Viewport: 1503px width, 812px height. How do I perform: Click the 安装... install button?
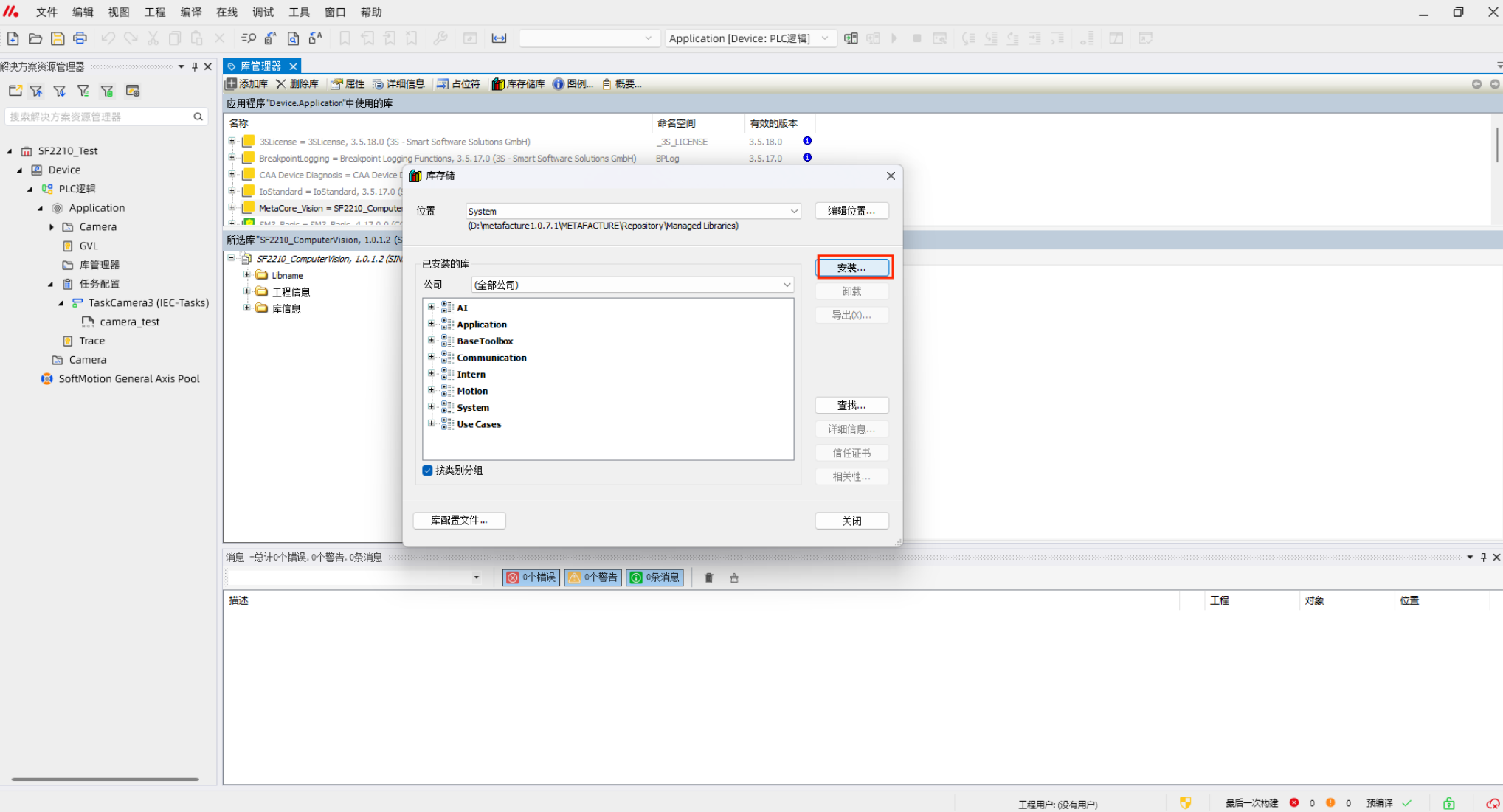(x=852, y=267)
